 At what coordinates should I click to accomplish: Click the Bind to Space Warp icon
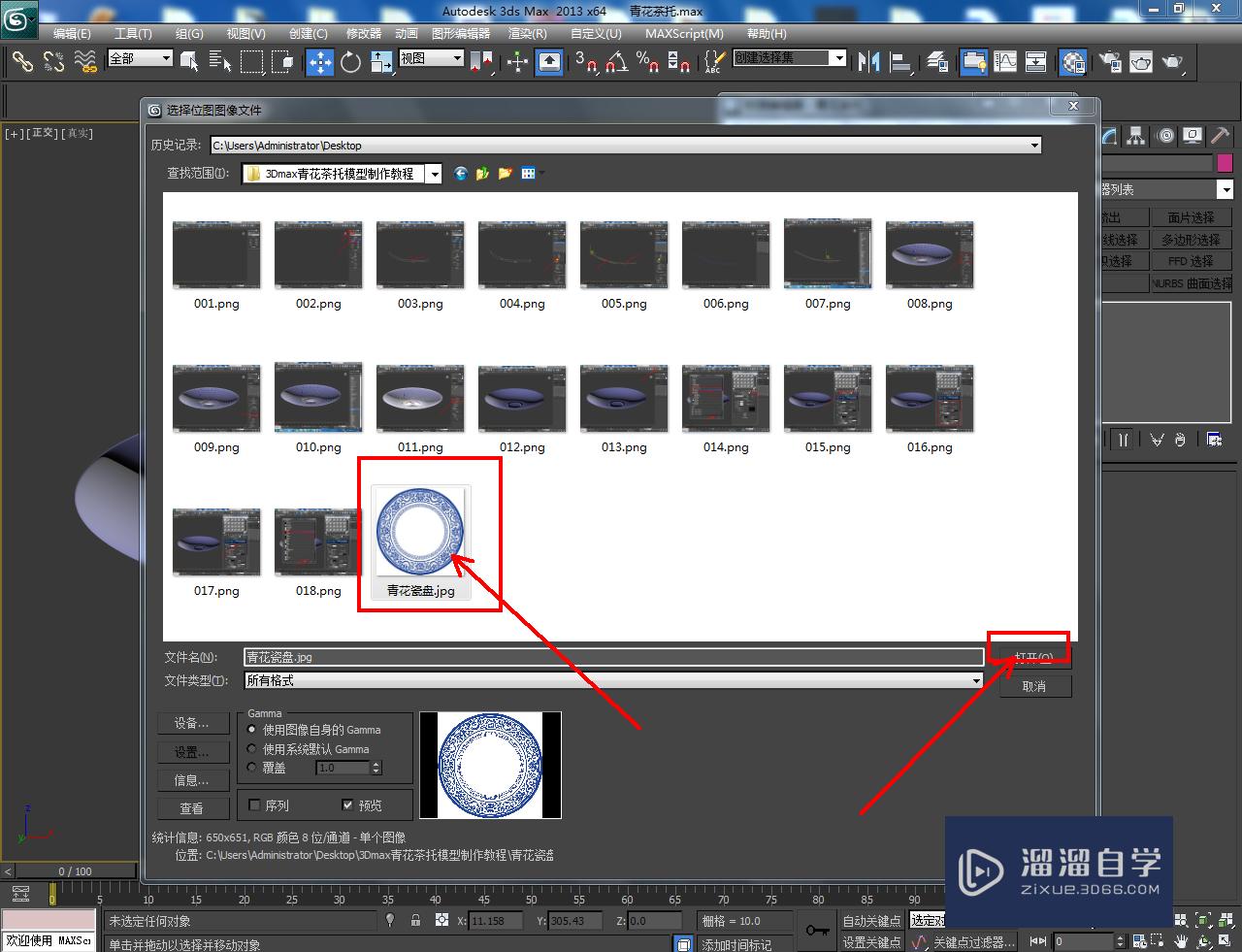tap(86, 62)
